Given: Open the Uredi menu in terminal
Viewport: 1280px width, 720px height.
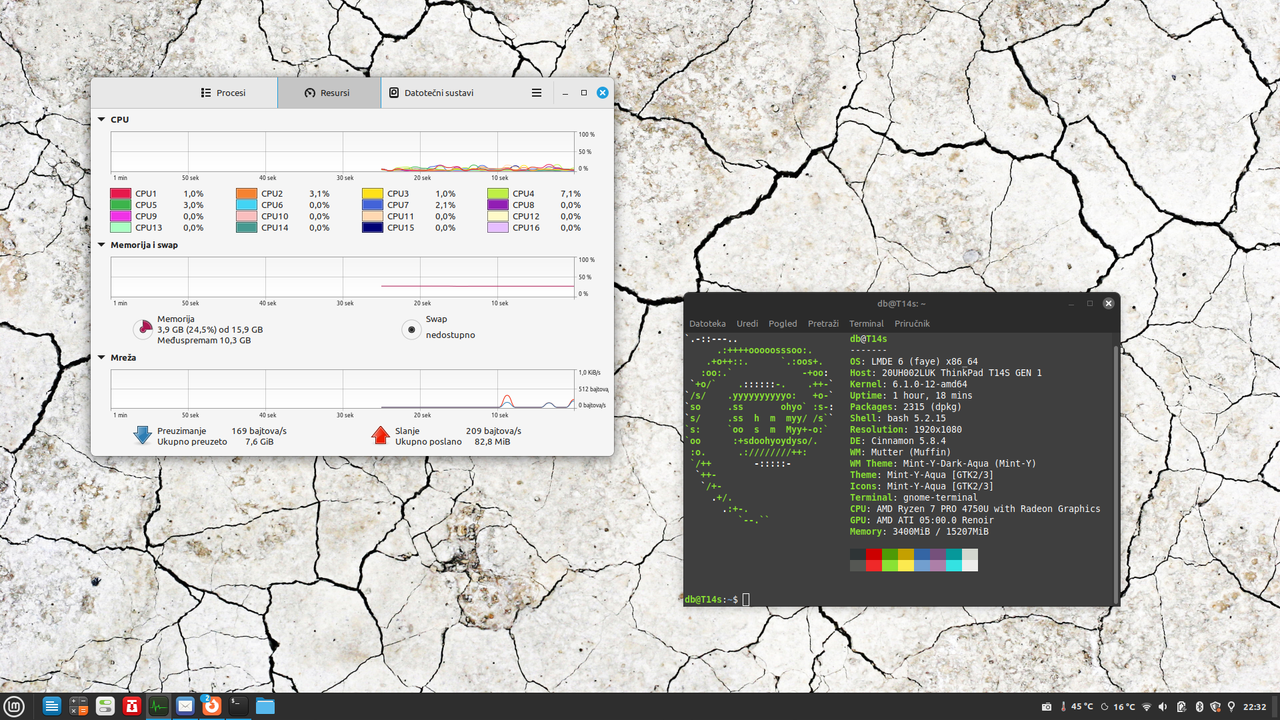Looking at the screenshot, I should [747, 324].
